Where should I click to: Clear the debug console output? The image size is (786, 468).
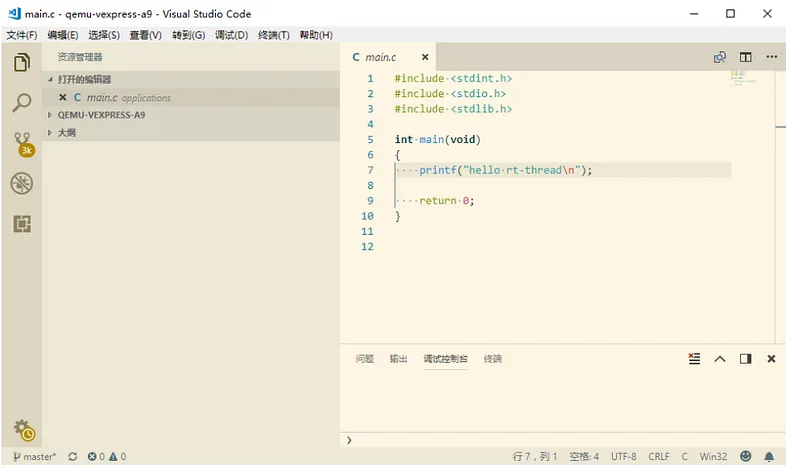pos(694,359)
